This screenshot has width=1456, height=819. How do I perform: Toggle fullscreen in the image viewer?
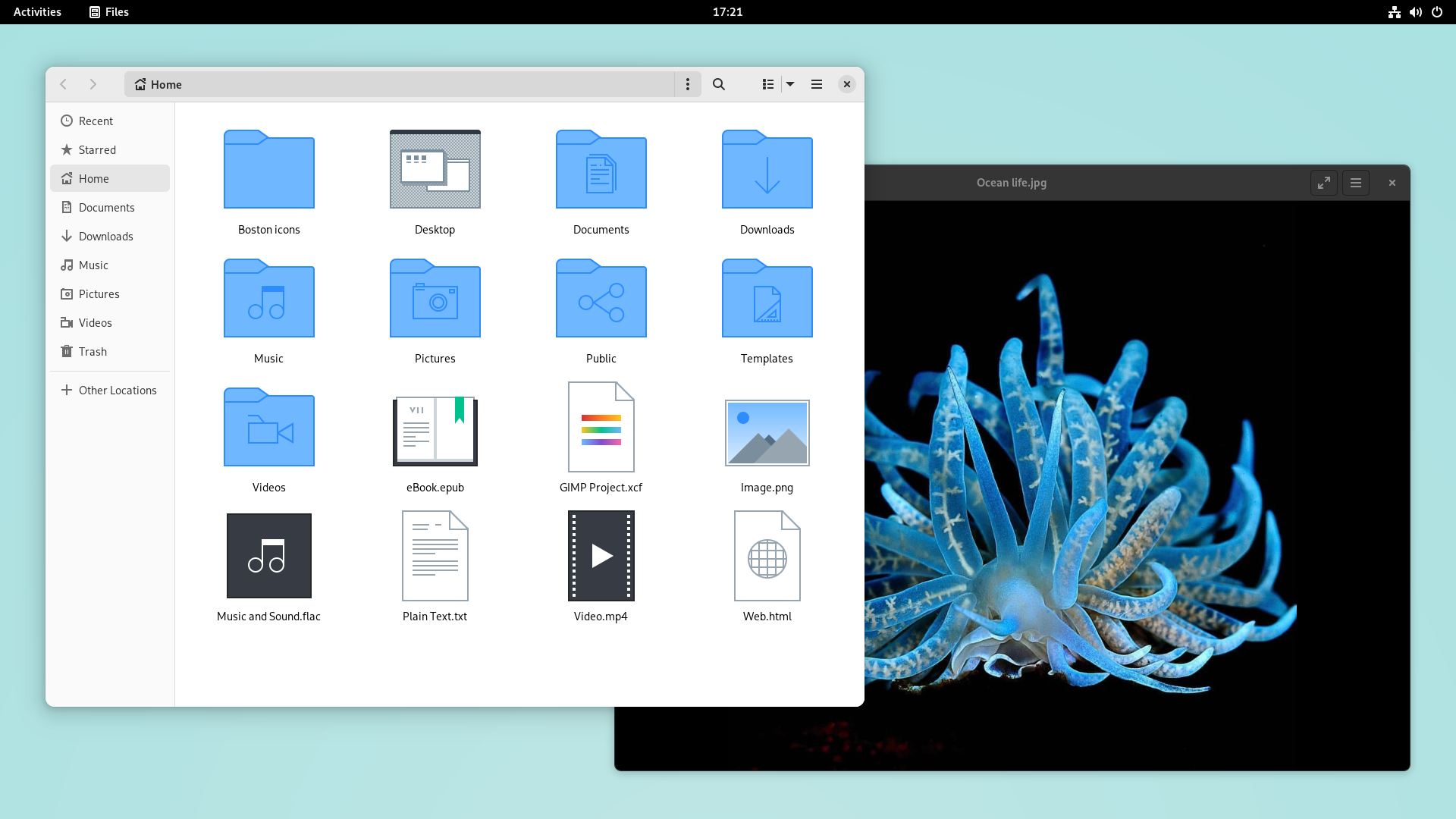1323,183
